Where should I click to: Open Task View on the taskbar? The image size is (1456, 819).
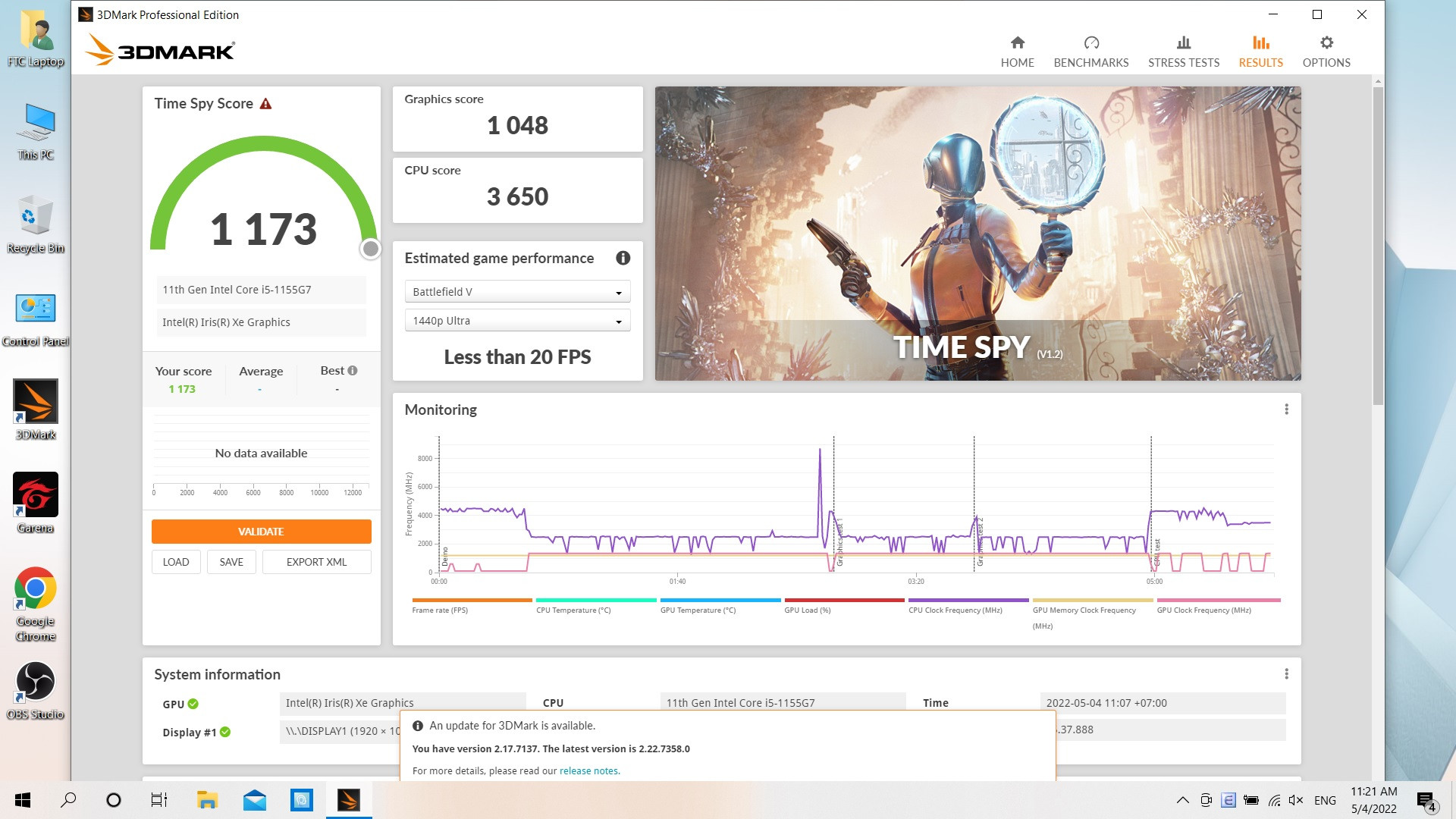pyautogui.click(x=159, y=800)
